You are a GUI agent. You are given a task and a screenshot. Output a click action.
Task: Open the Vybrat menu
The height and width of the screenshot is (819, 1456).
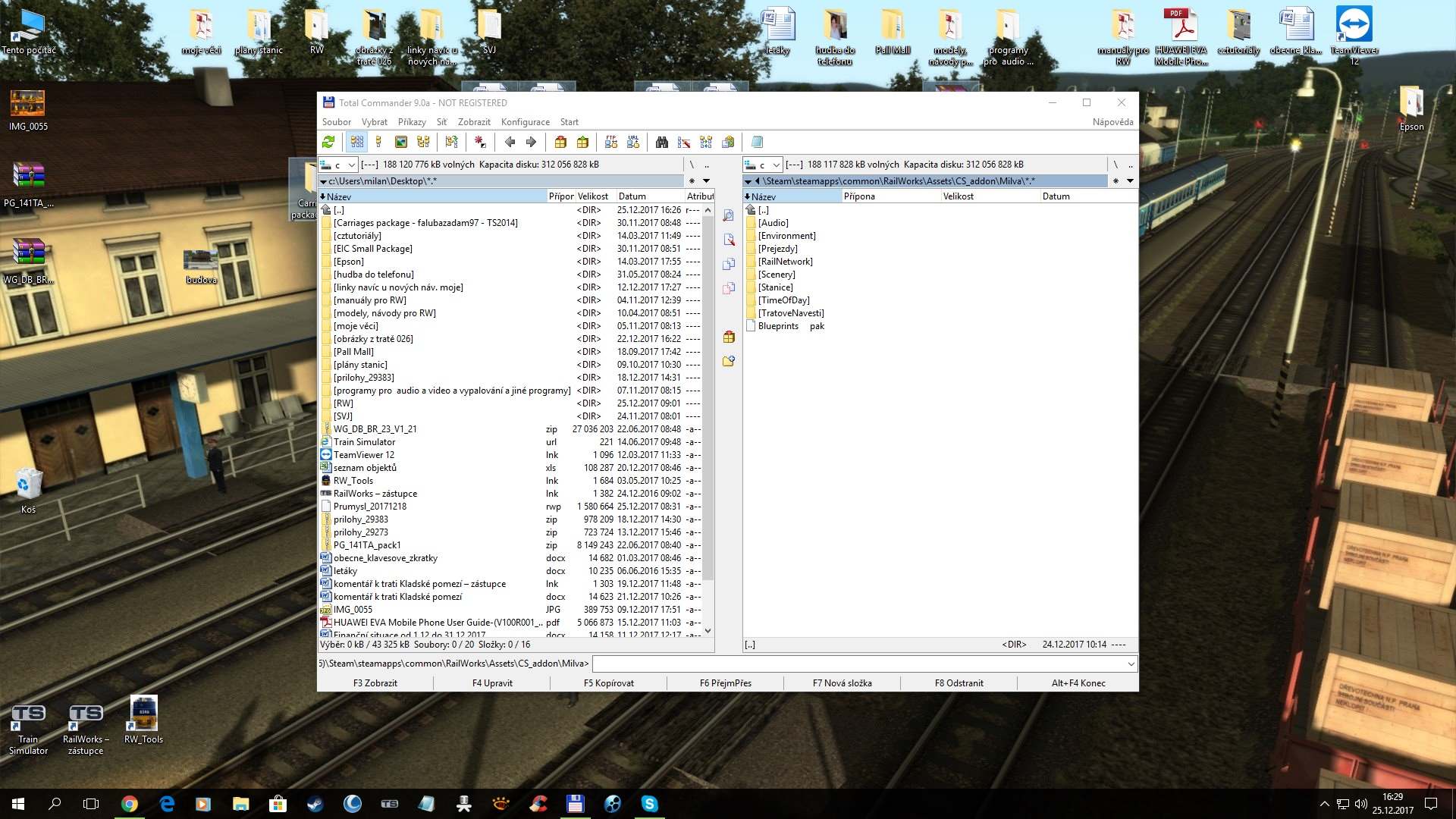pyautogui.click(x=375, y=122)
